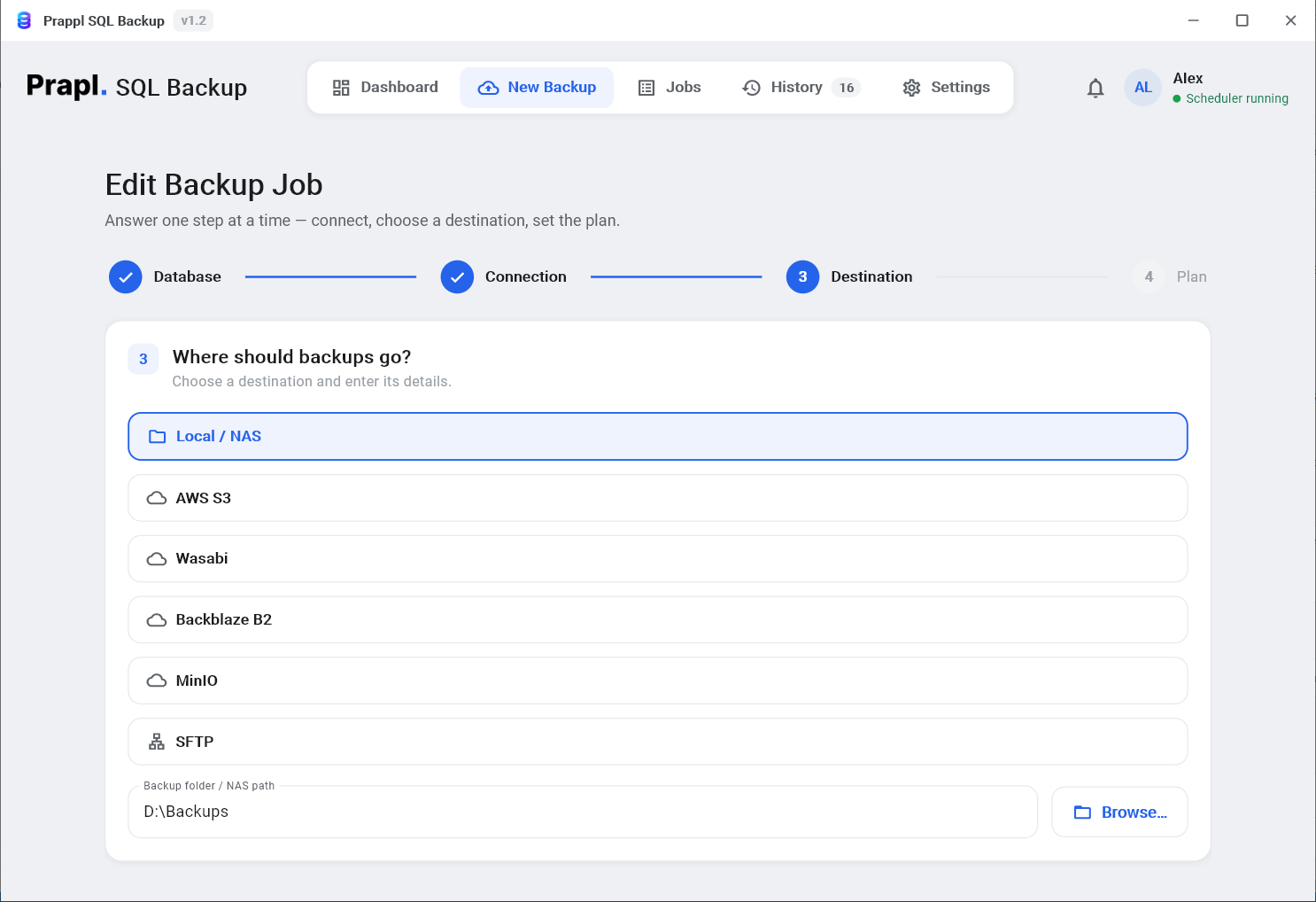Switch to the Settings tab

point(947,88)
